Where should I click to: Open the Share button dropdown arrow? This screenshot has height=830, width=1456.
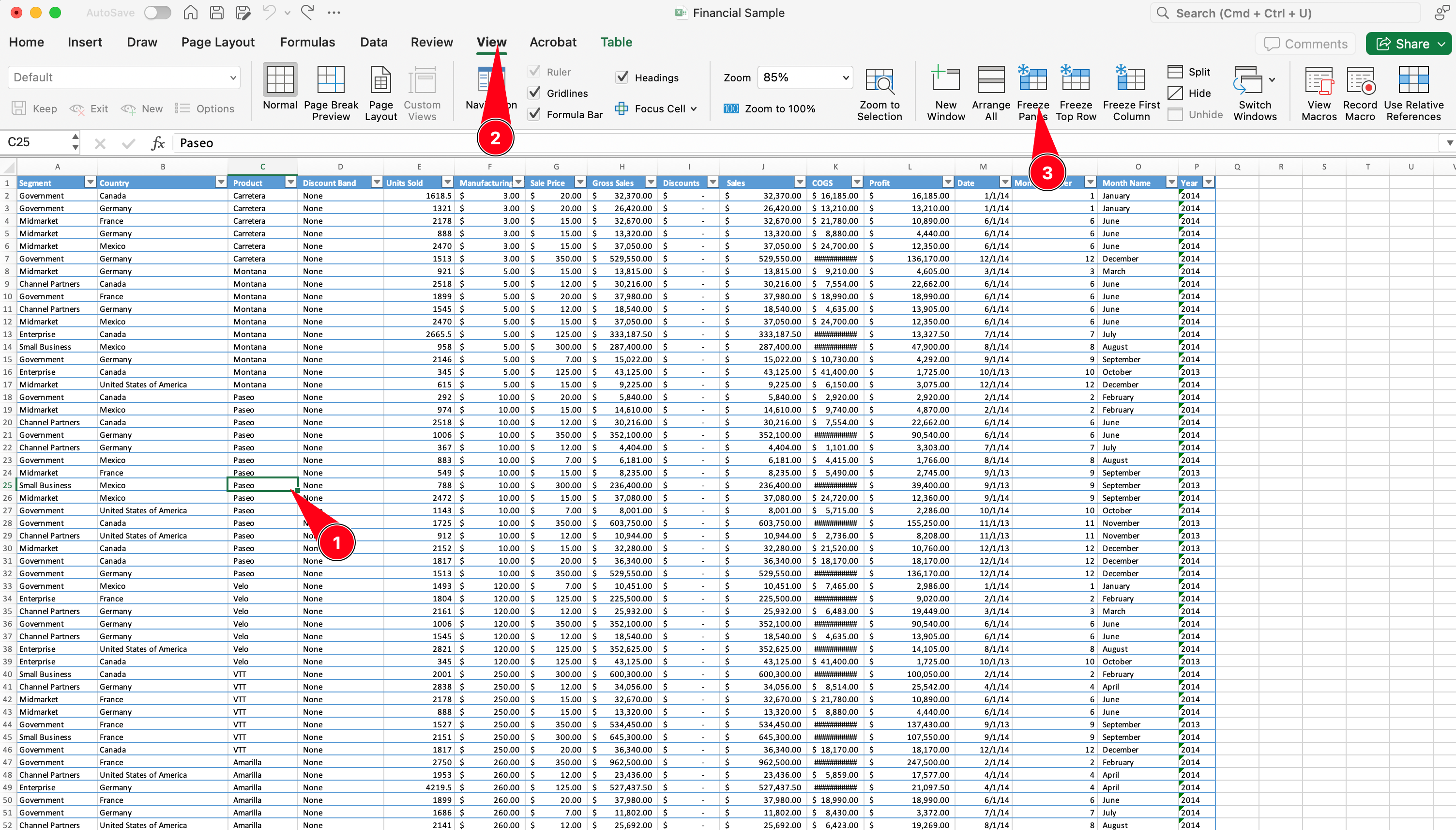point(1442,44)
